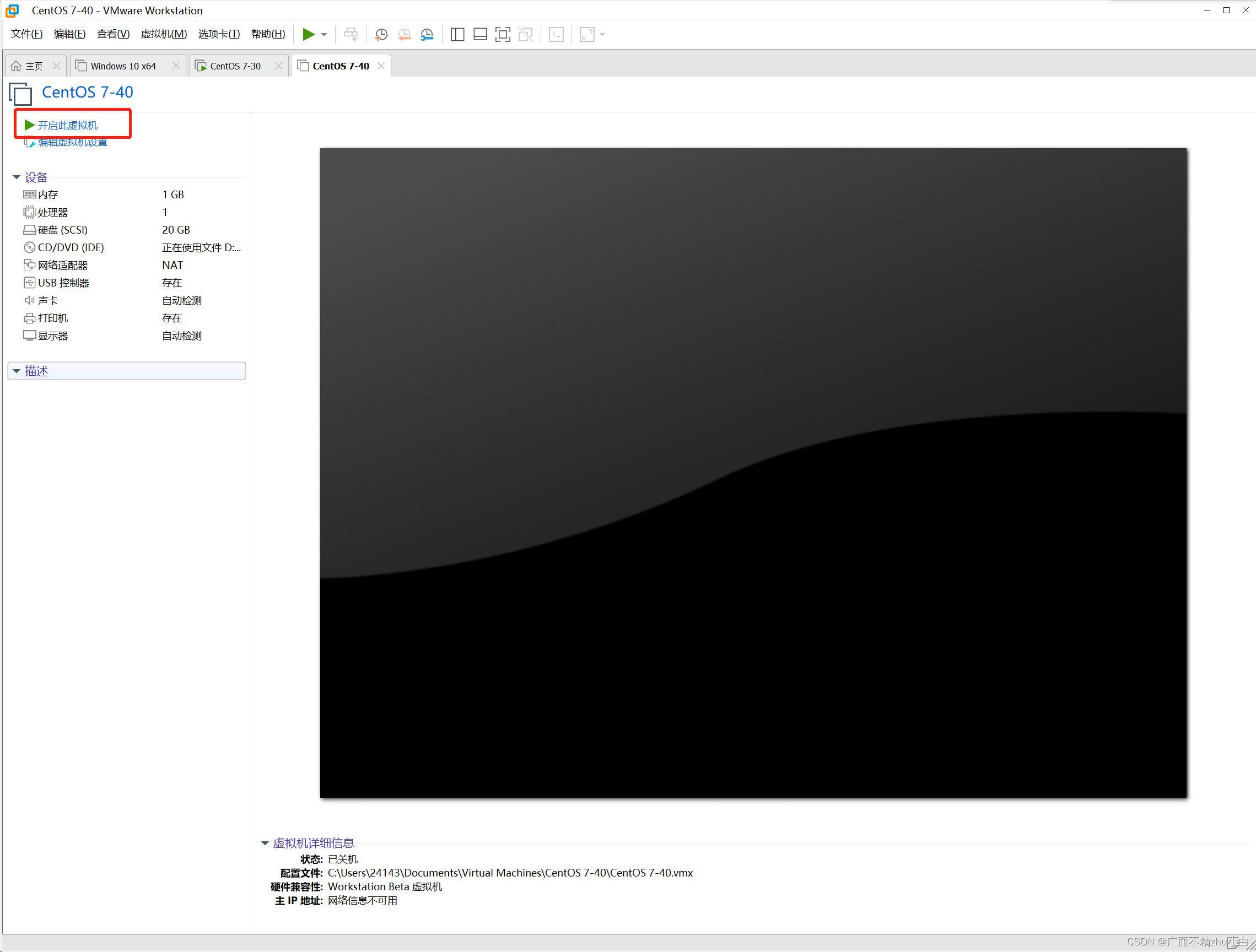This screenshot has height=952, width=1256.
Task: Click the CD/DVD disc icon
Action: click(x=30, y=247)
